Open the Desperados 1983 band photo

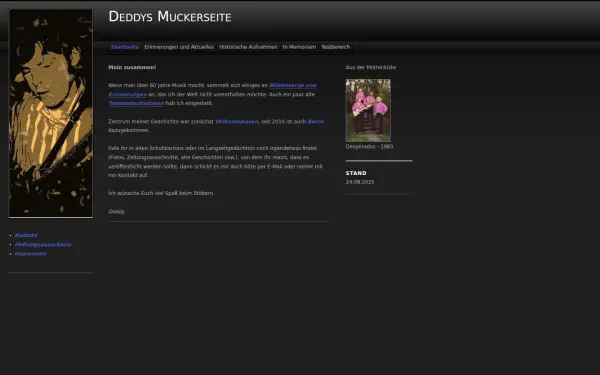point(368,111)
